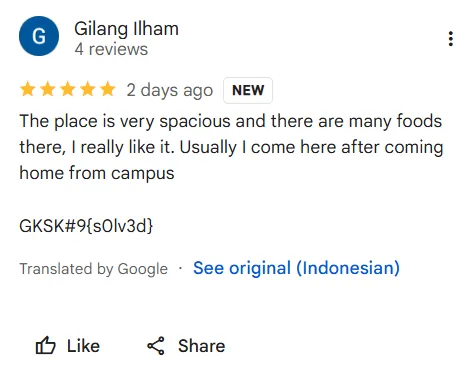Click the line ending home from campus
The image size is (476, 381).
[x=97, y=173]
